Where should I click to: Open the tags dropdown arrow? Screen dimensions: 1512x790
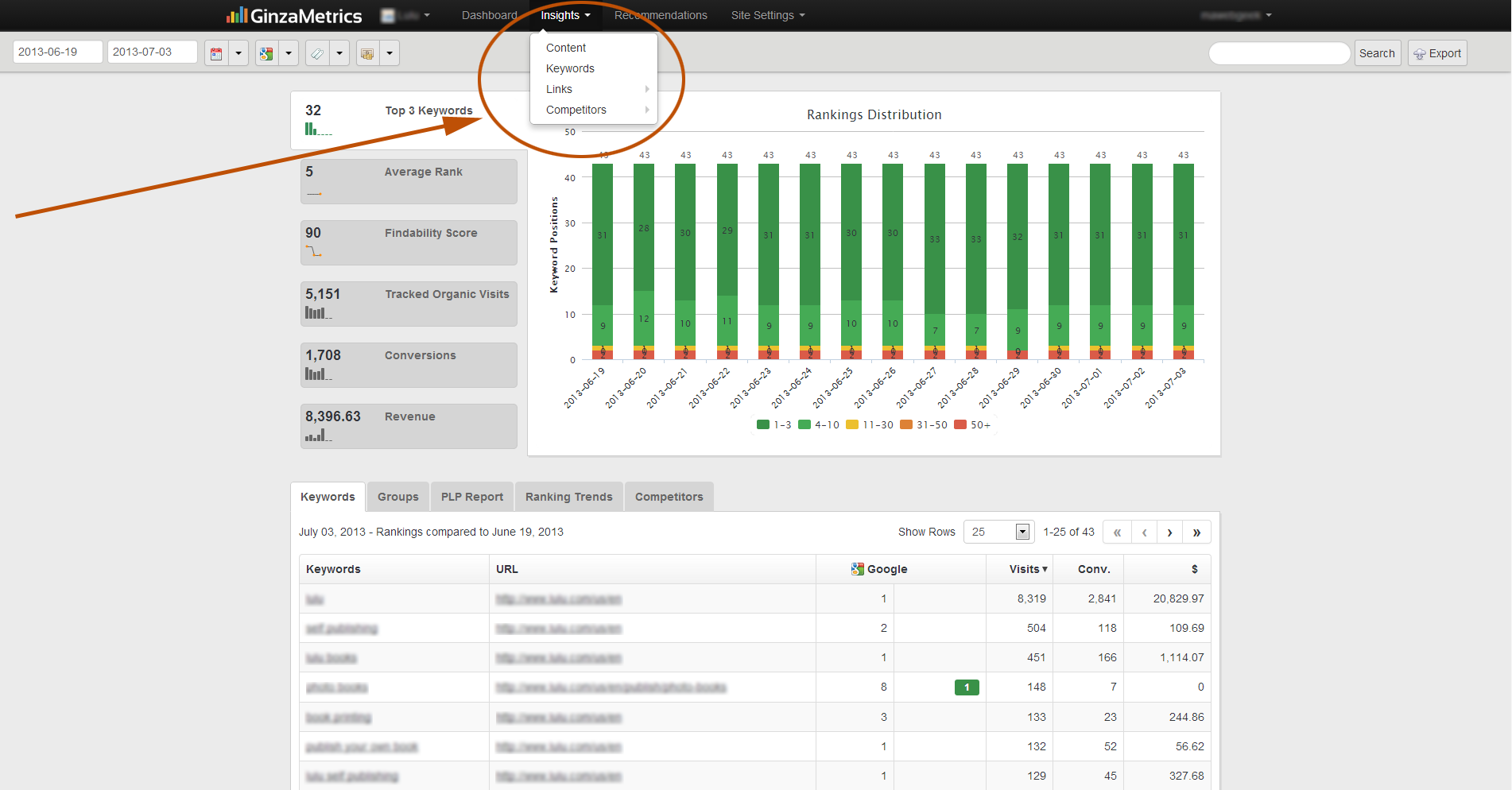pyautogui.click(x=339, y=53)
